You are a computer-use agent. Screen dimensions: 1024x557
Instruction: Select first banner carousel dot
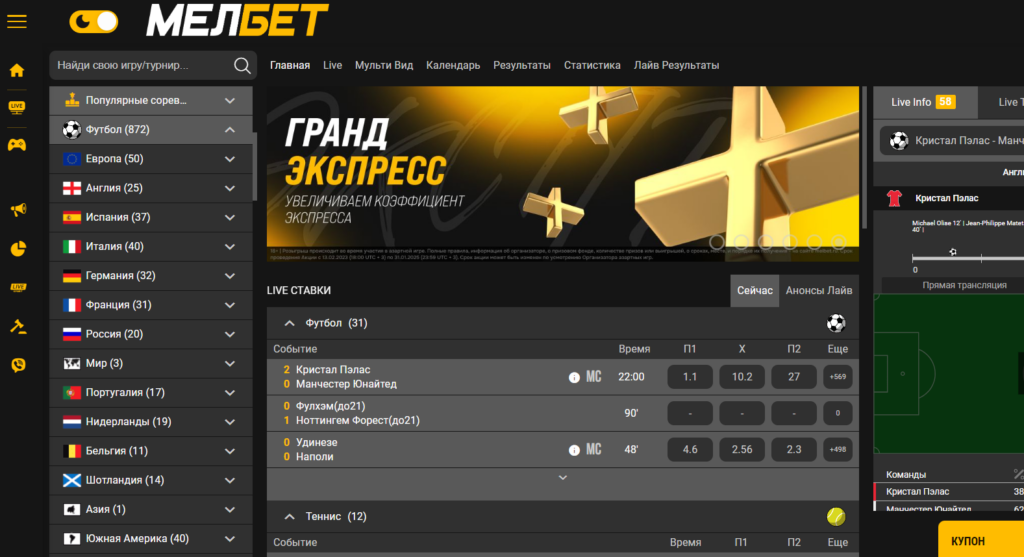(x=716, y=242)
